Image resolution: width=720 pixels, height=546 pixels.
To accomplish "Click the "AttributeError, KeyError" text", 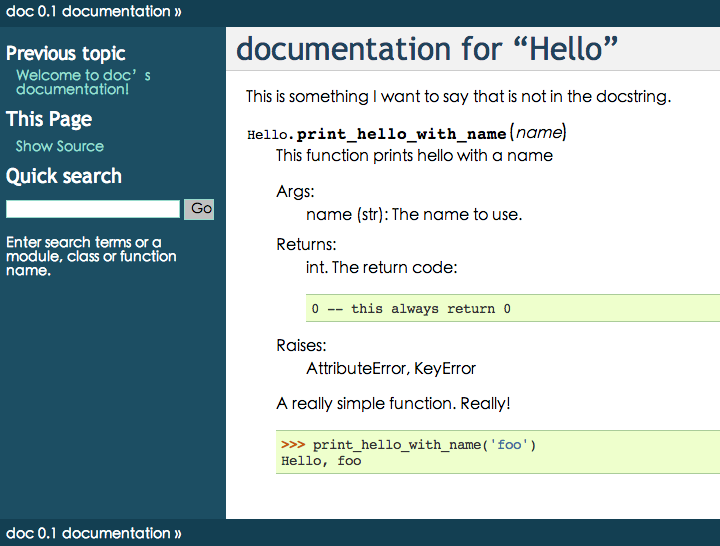I will pyautogui.click(x=391, y=368).
